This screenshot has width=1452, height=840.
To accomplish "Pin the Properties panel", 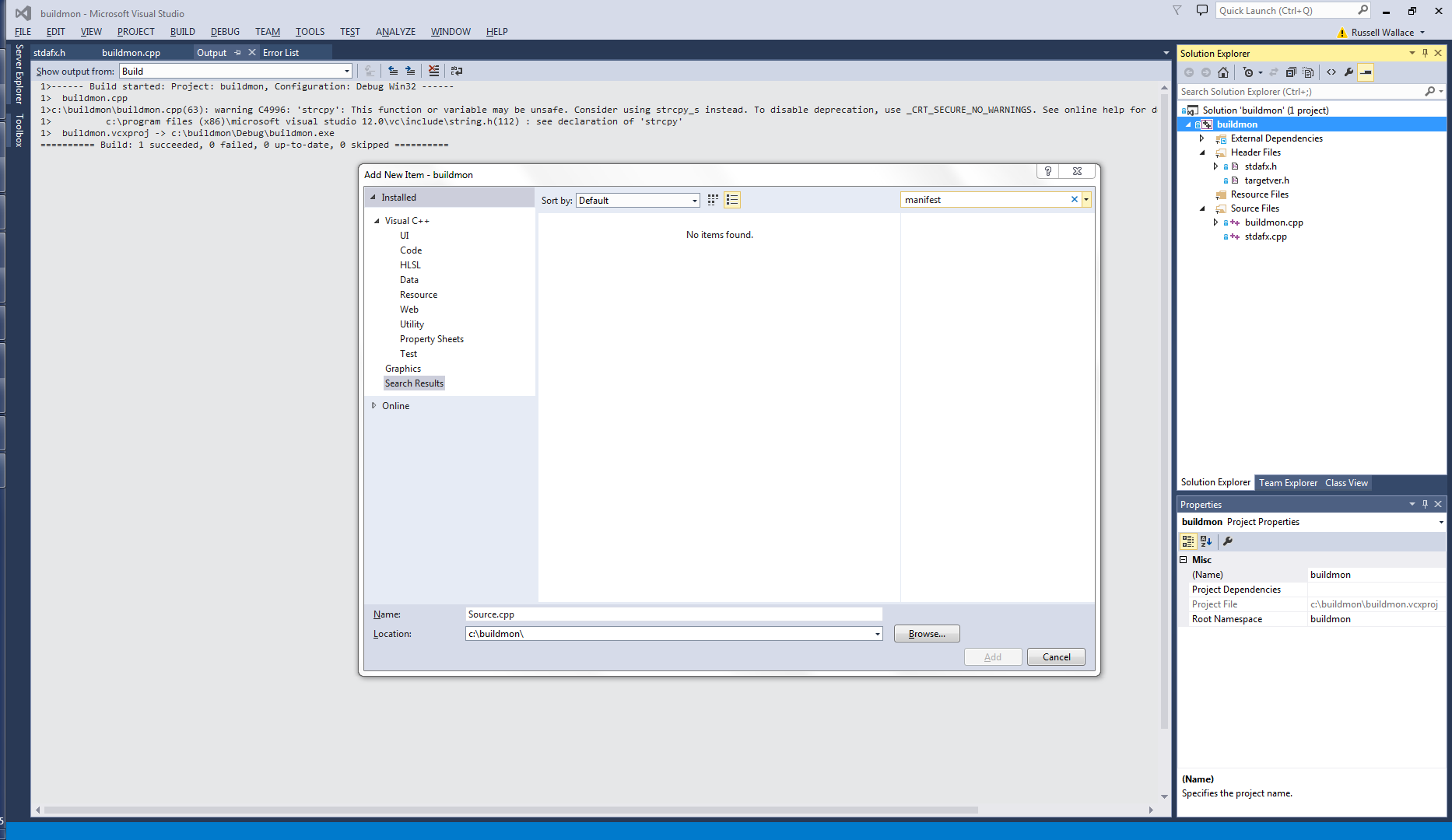I will point(1426,504).
